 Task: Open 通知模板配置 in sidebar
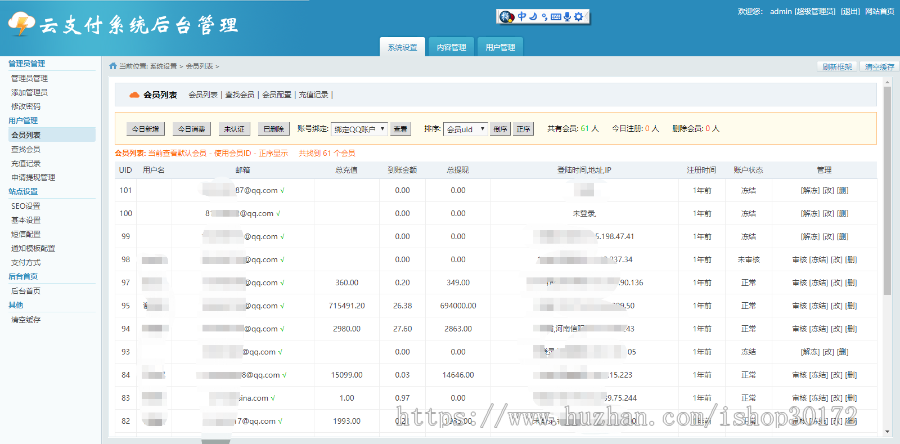point(33,249)
